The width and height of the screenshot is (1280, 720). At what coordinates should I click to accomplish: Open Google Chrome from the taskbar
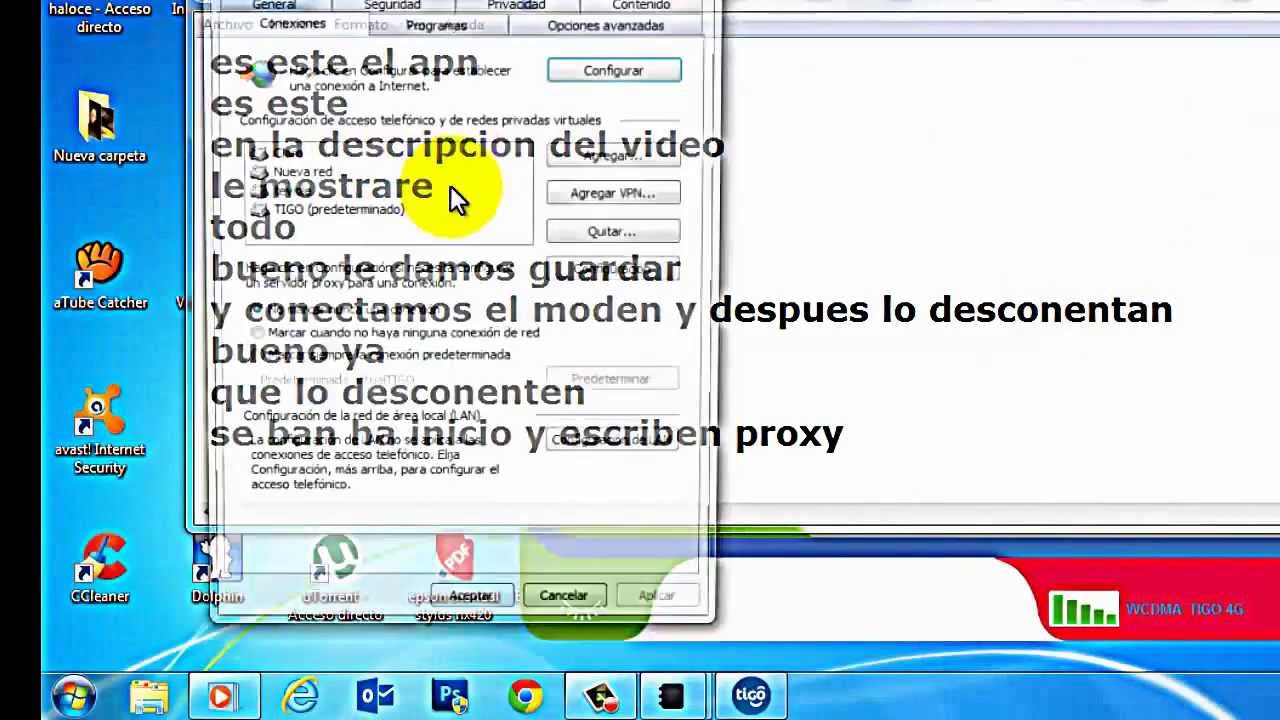(x=525, y=696)
